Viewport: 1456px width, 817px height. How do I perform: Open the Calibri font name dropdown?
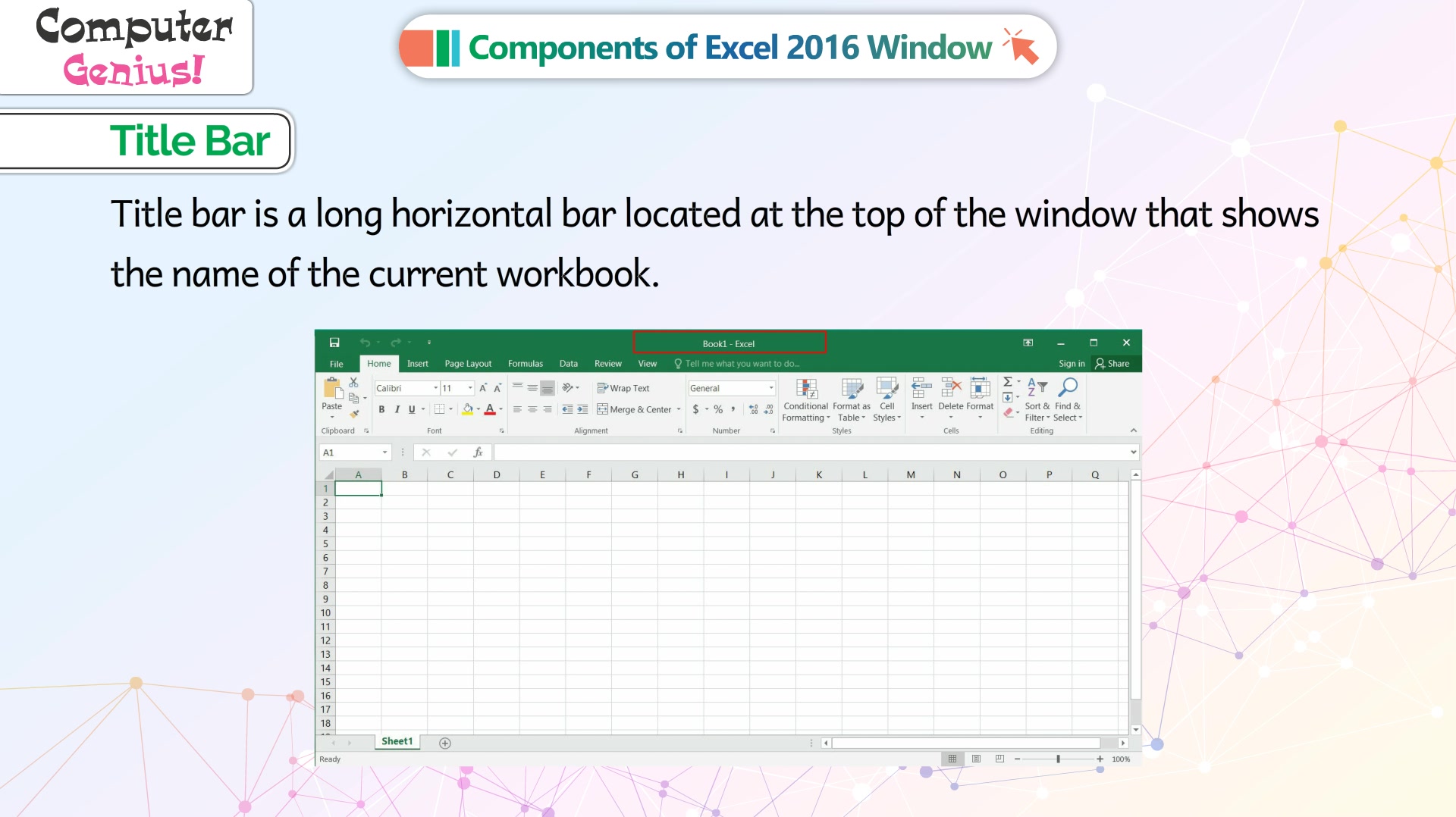[x=436, y=388]
